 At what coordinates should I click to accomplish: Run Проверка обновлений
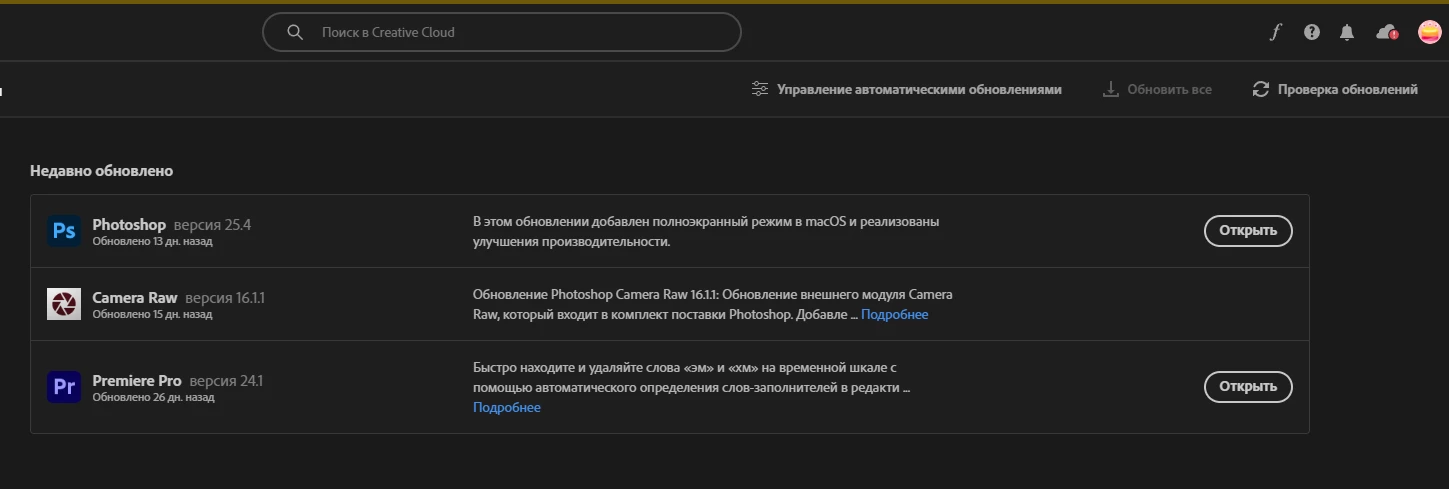(x=1335, y=89)
